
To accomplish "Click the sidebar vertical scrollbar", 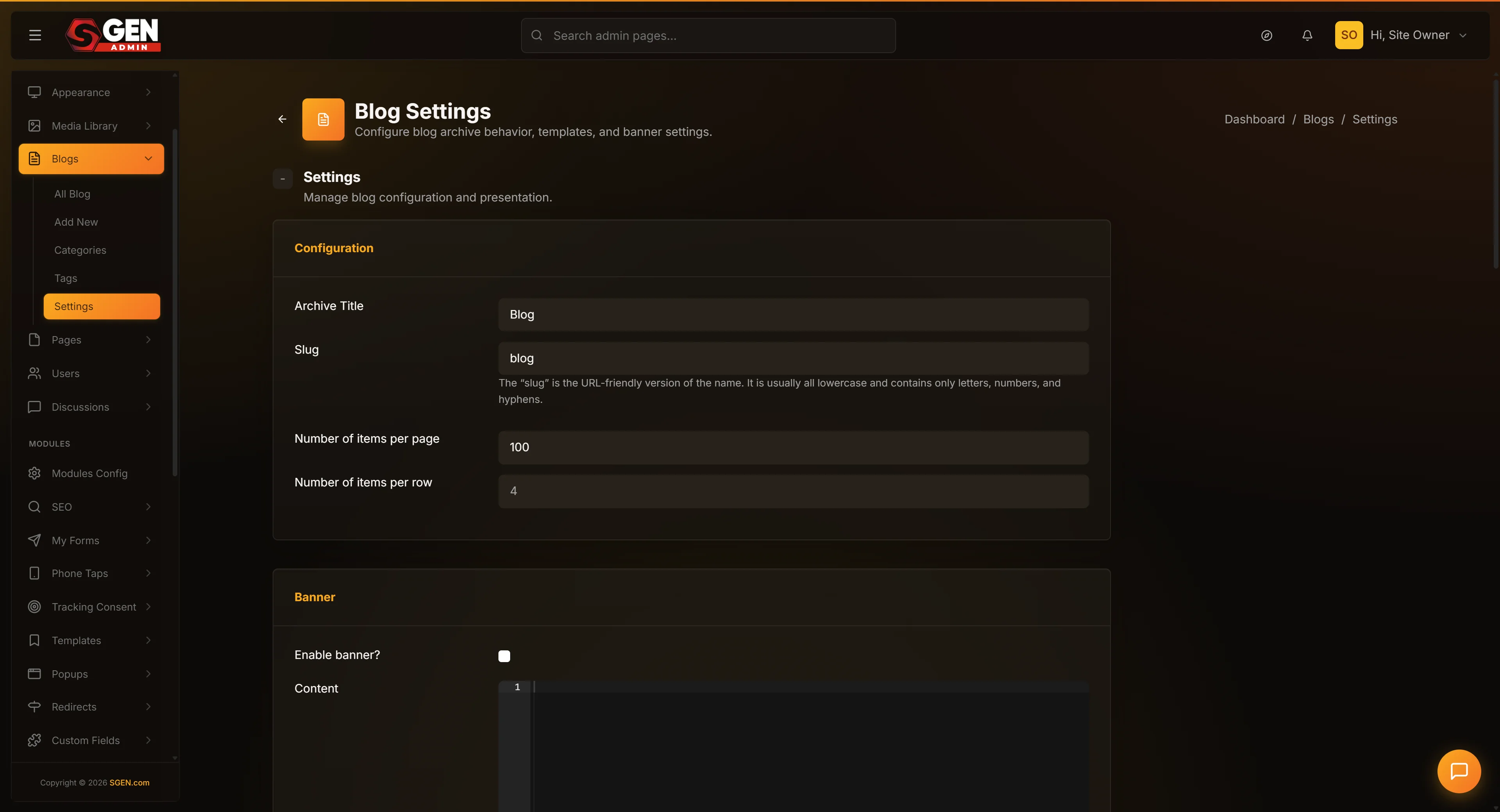I will pyautogui.click(x=175, y=302).
